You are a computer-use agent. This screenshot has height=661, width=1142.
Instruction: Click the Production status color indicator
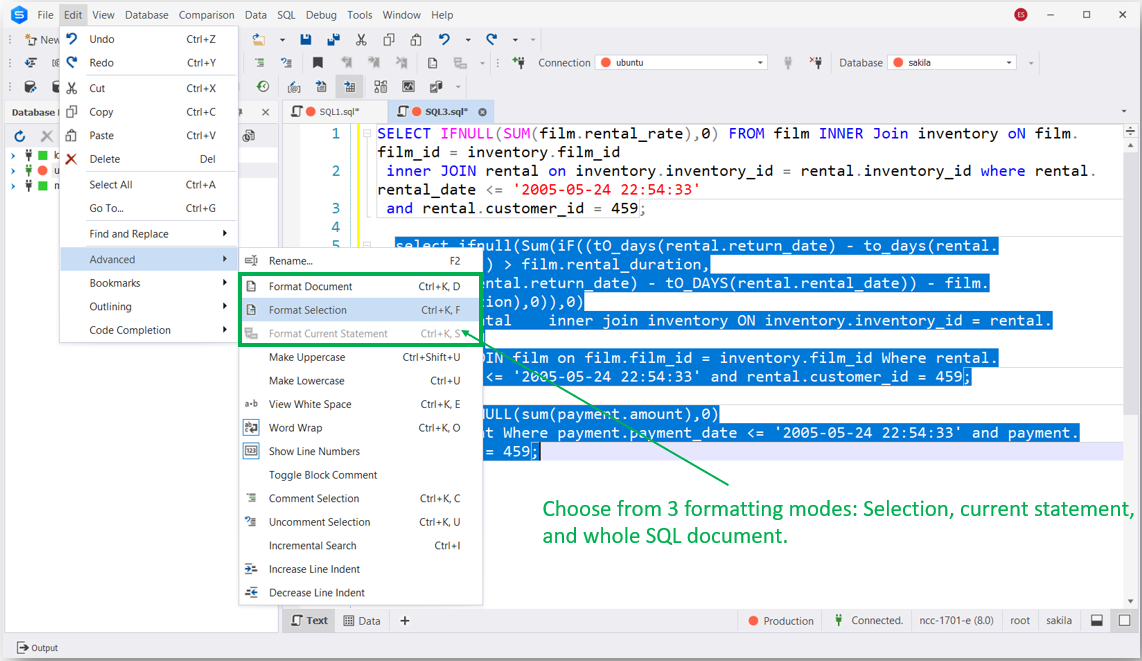pos(755,621)
